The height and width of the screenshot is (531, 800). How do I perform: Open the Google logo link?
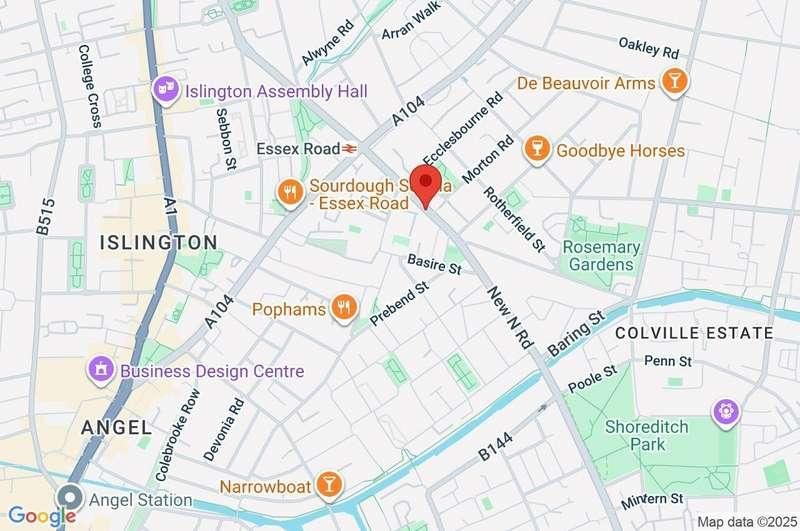pos(42,516)
